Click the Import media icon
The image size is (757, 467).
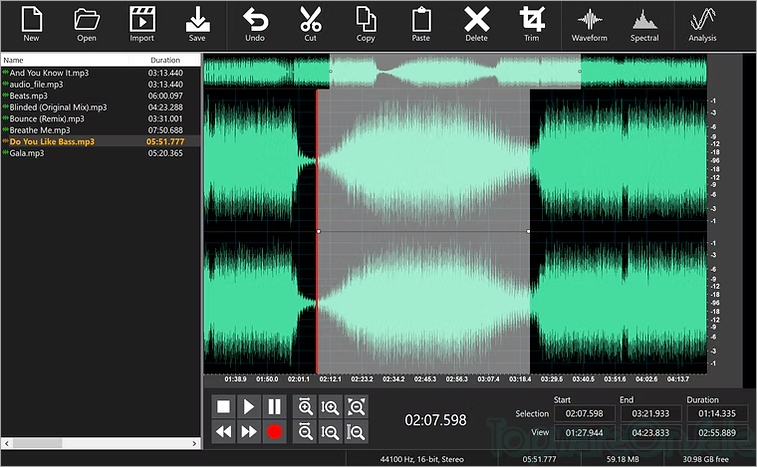point(142,24)
